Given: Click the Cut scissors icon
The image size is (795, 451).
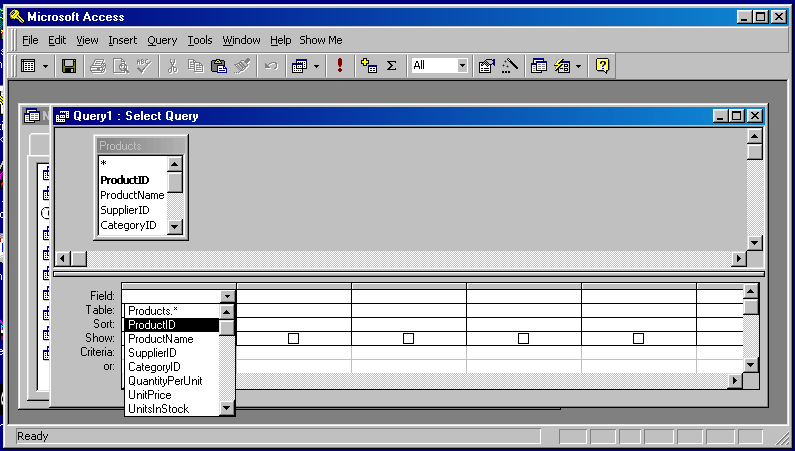Looking at the screenshot, I should (172, 66).
